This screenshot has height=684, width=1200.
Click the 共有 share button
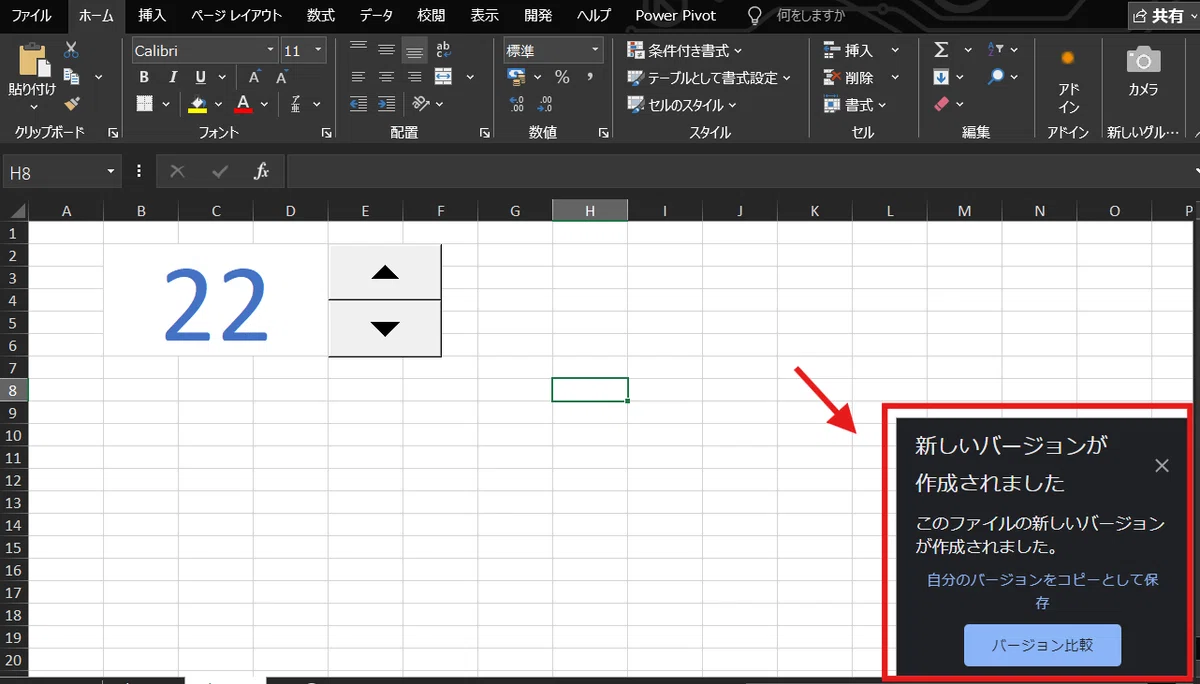pyautogui.click(x=1164, y=16)
